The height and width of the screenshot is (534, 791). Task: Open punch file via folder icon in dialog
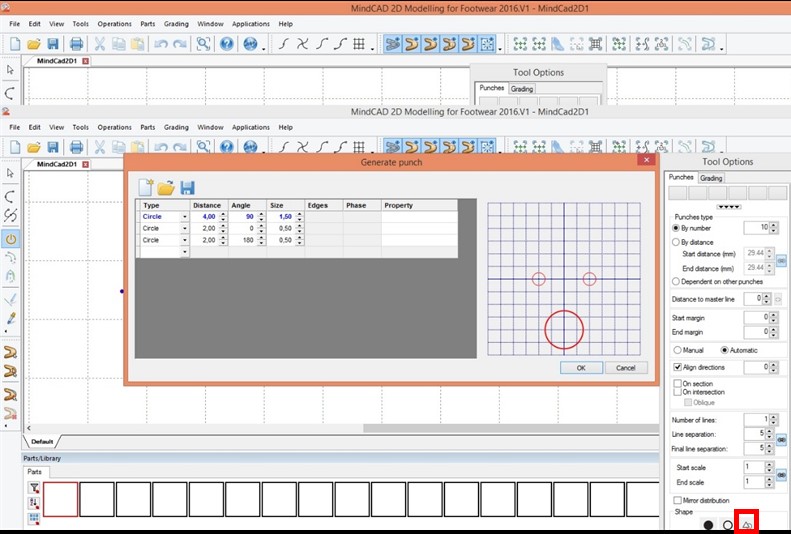click(166, 188)
